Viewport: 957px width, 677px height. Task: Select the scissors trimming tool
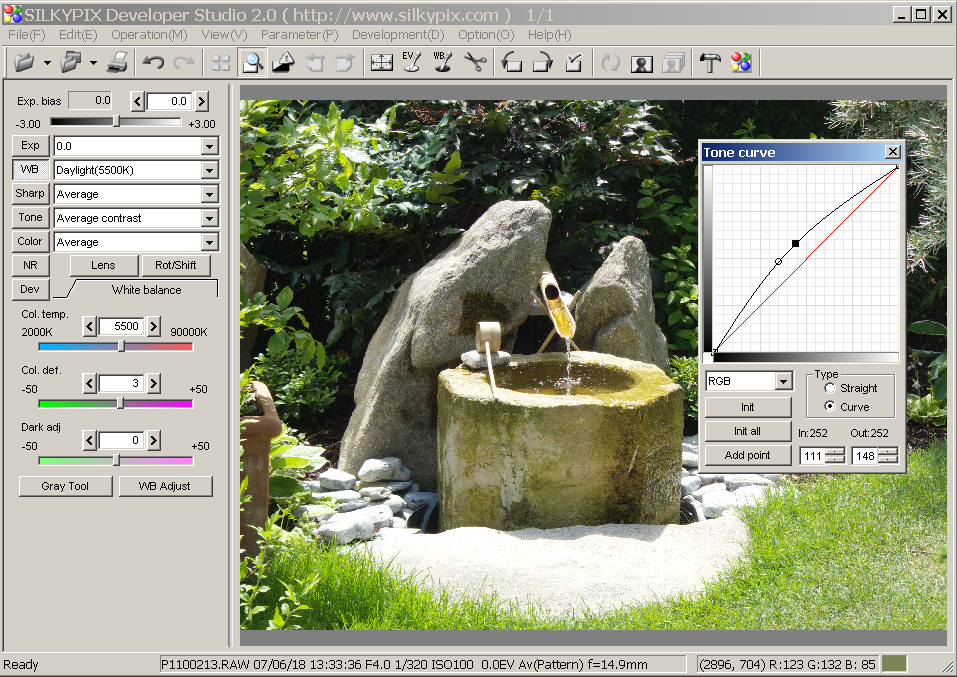point(474,63)
